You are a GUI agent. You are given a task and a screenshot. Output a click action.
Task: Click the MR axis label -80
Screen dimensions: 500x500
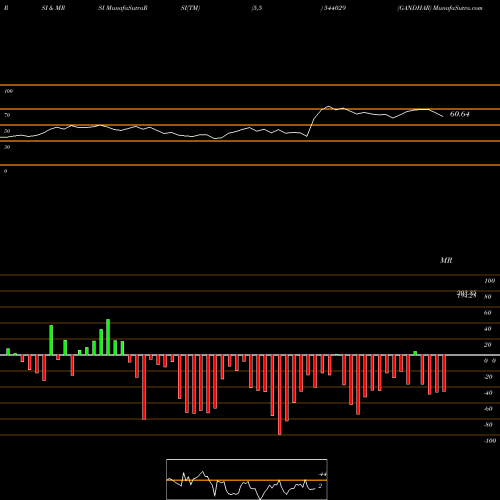tap(488, 425)
